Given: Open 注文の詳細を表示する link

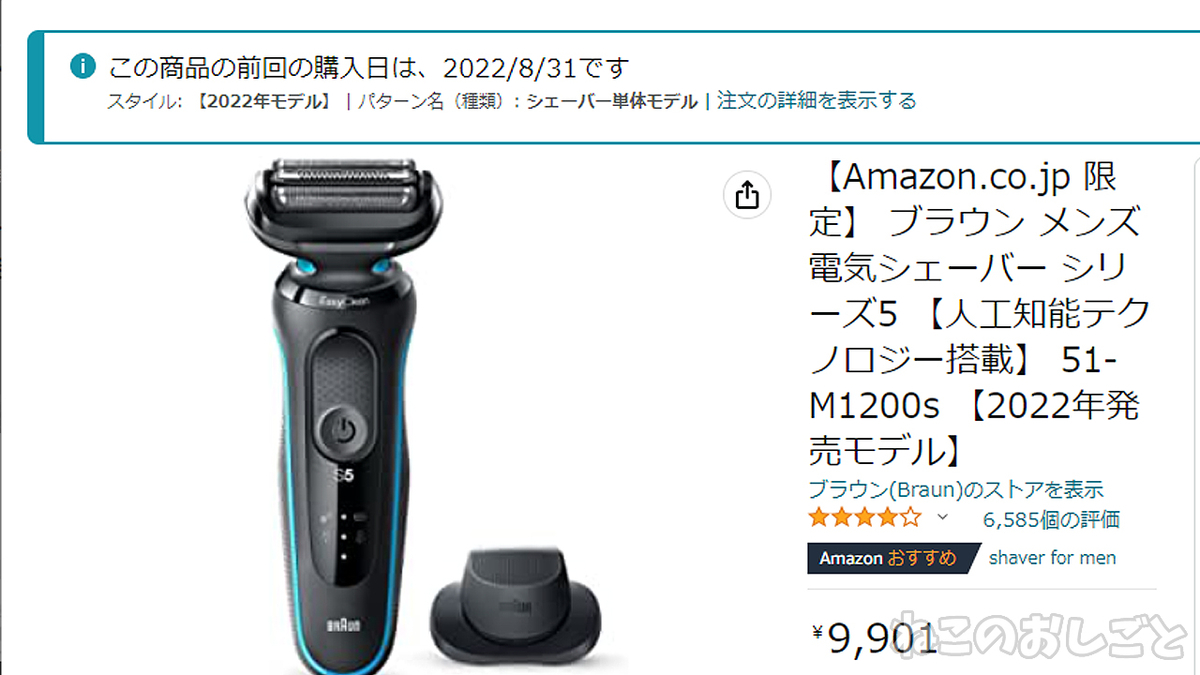Looking at the screenshot, I should coord(816,100).
